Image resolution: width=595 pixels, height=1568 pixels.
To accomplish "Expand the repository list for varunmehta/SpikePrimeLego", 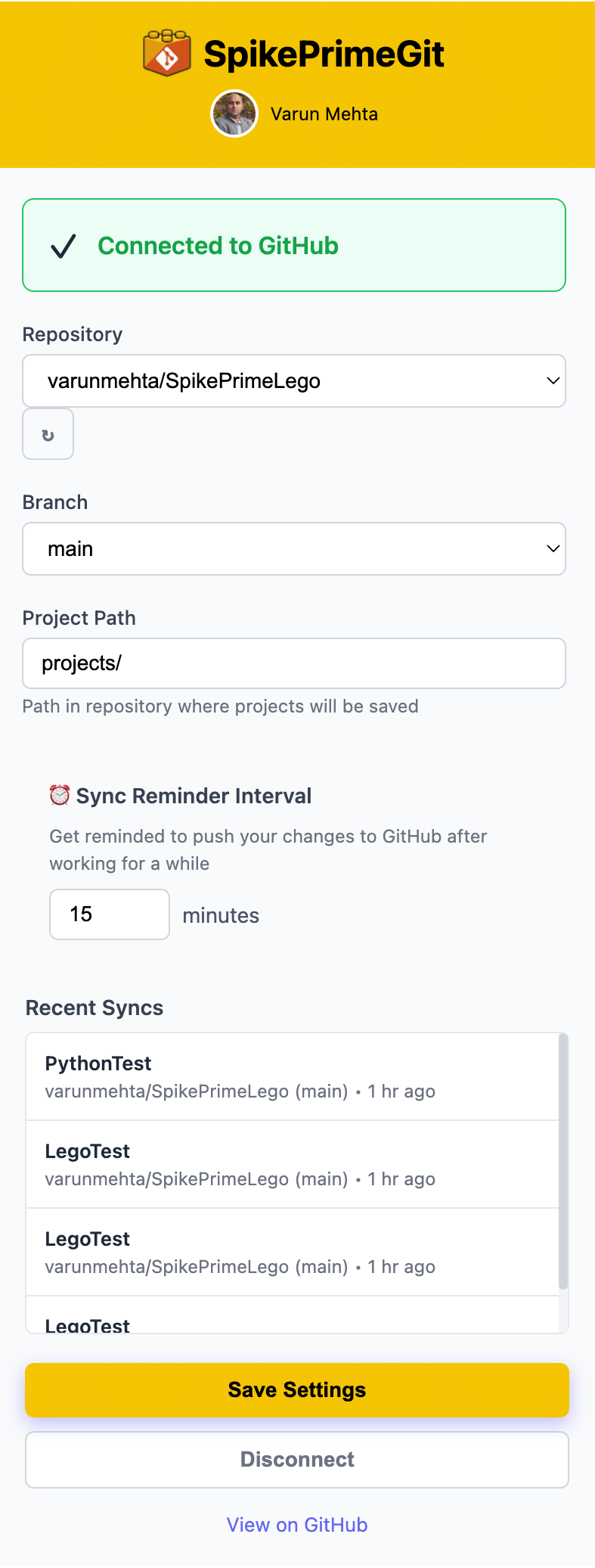I will [294, 381].
